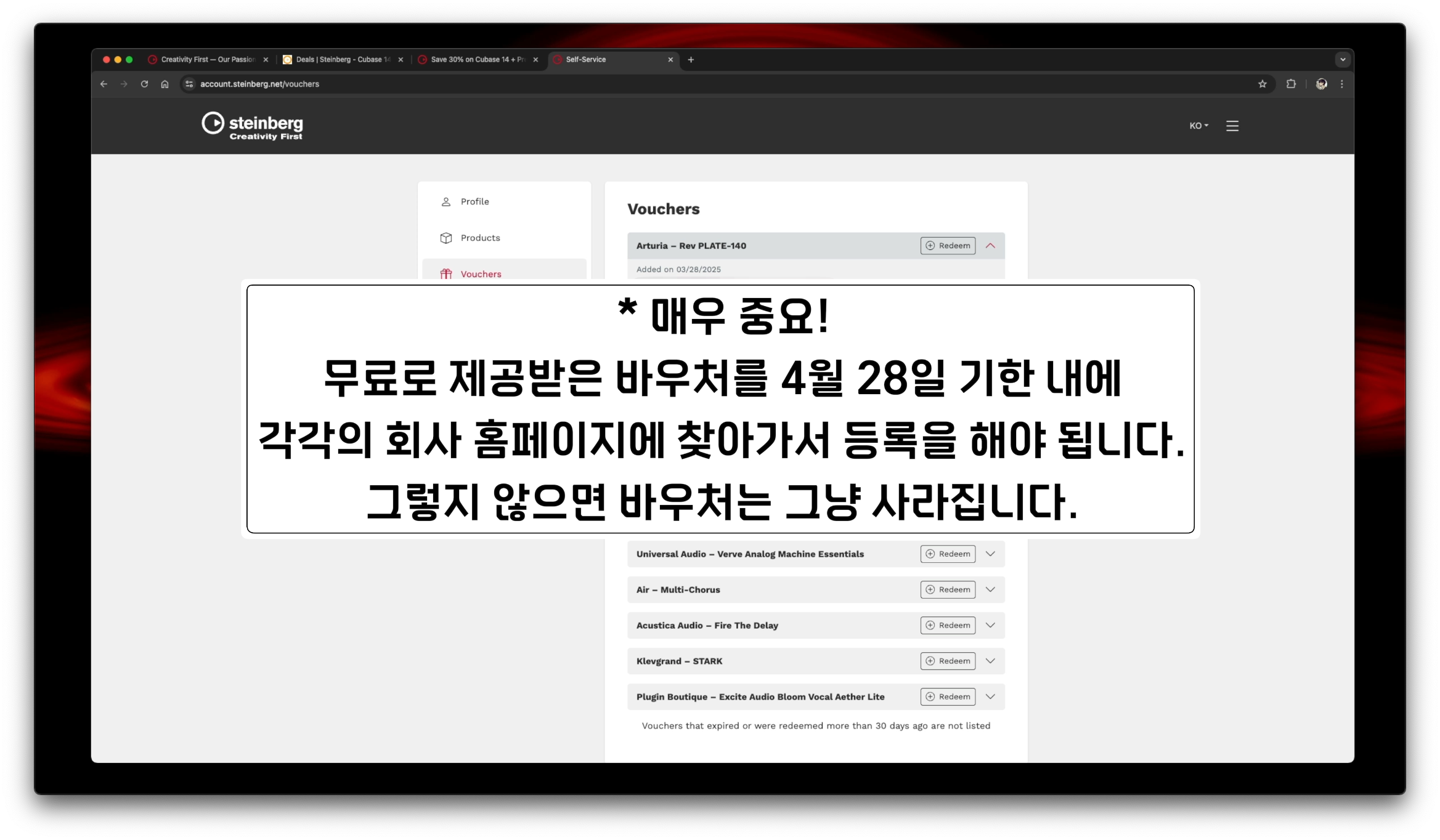The height and width of the screenshot is (840, 1440).
Task: Close the Creativity First tab
Action: pyautogui.click(x=266, y=60)
